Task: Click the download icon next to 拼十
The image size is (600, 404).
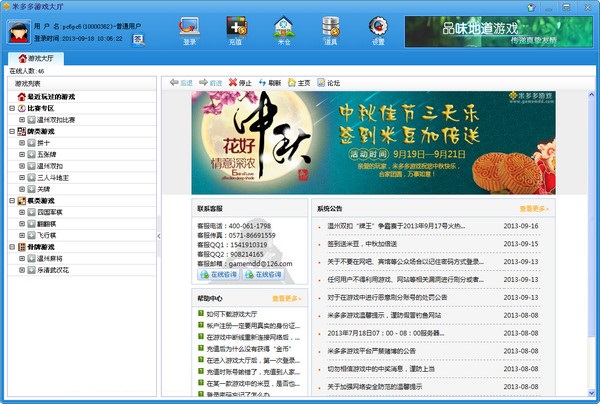Action: pos(31,143)
